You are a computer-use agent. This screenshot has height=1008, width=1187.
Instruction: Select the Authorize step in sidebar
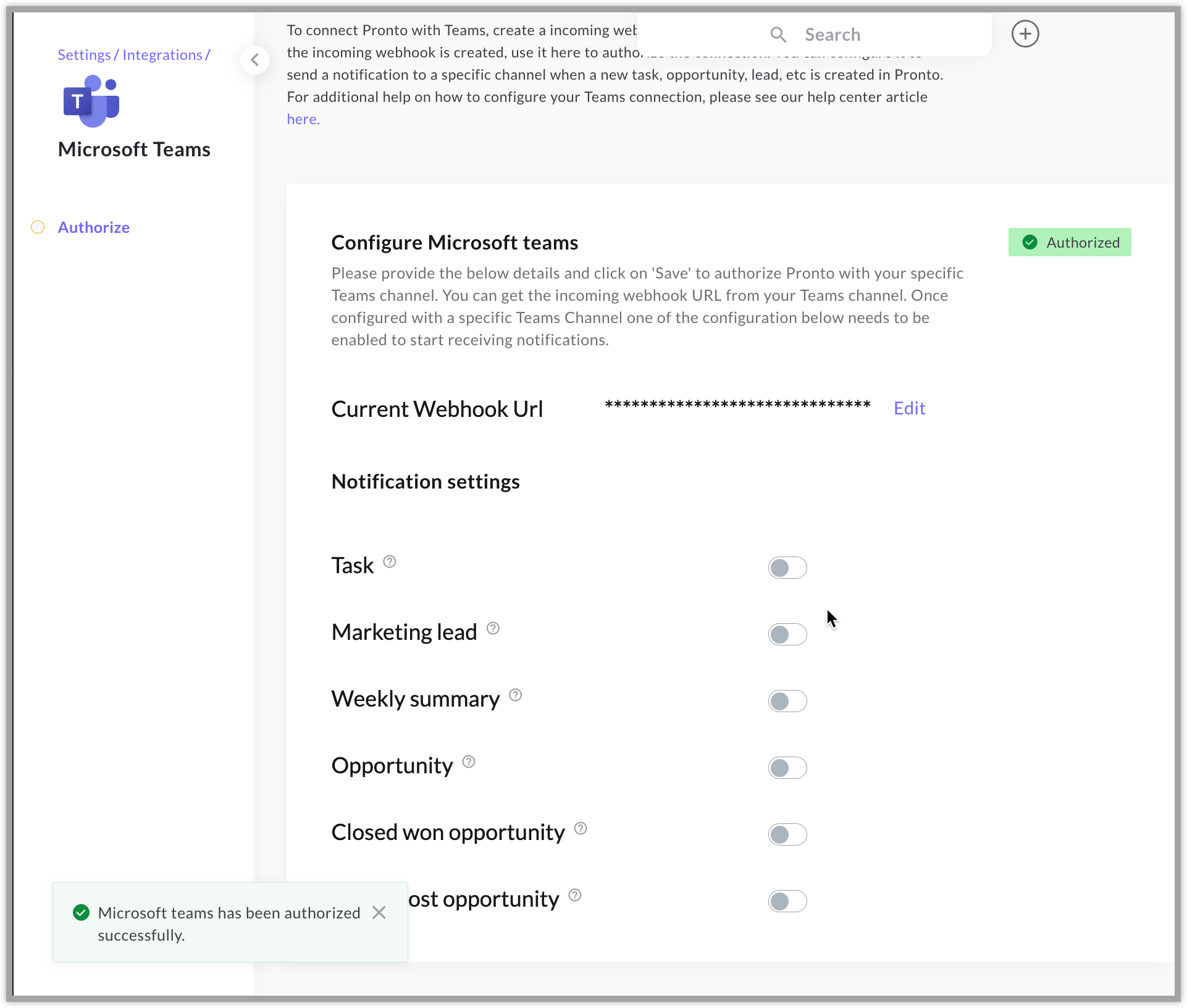[93, 227]
